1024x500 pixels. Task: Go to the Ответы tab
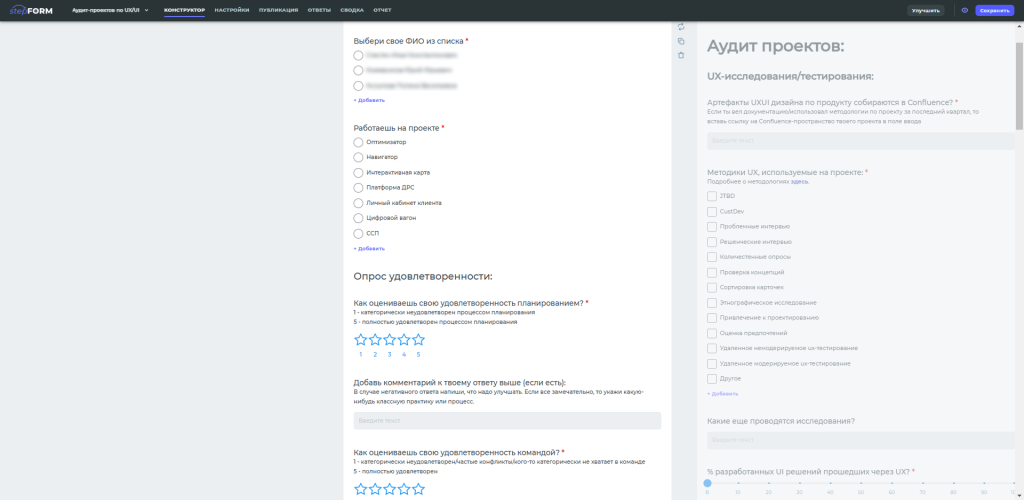pos(319,10)
